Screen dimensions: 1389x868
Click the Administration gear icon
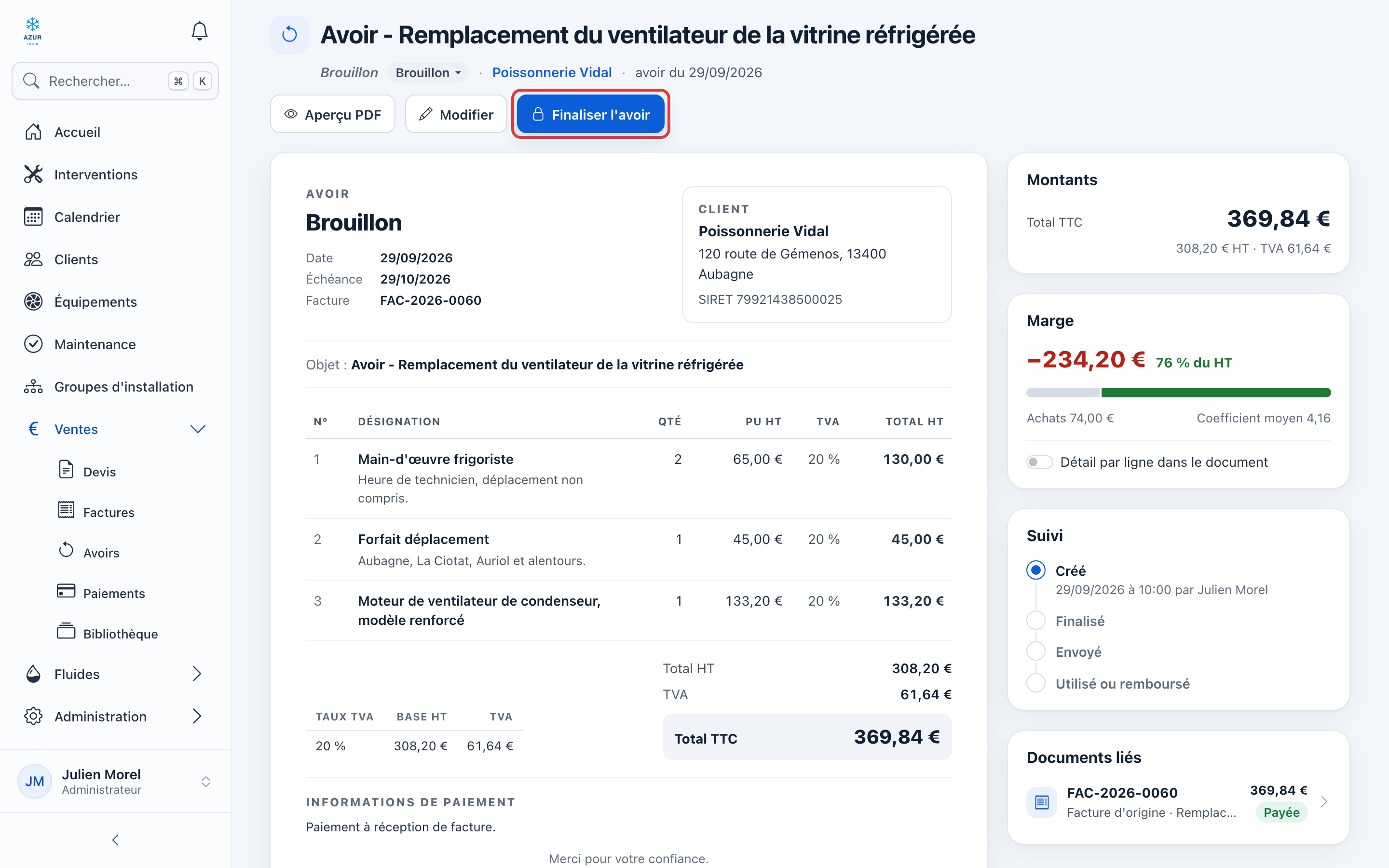[x=33, y=717]
